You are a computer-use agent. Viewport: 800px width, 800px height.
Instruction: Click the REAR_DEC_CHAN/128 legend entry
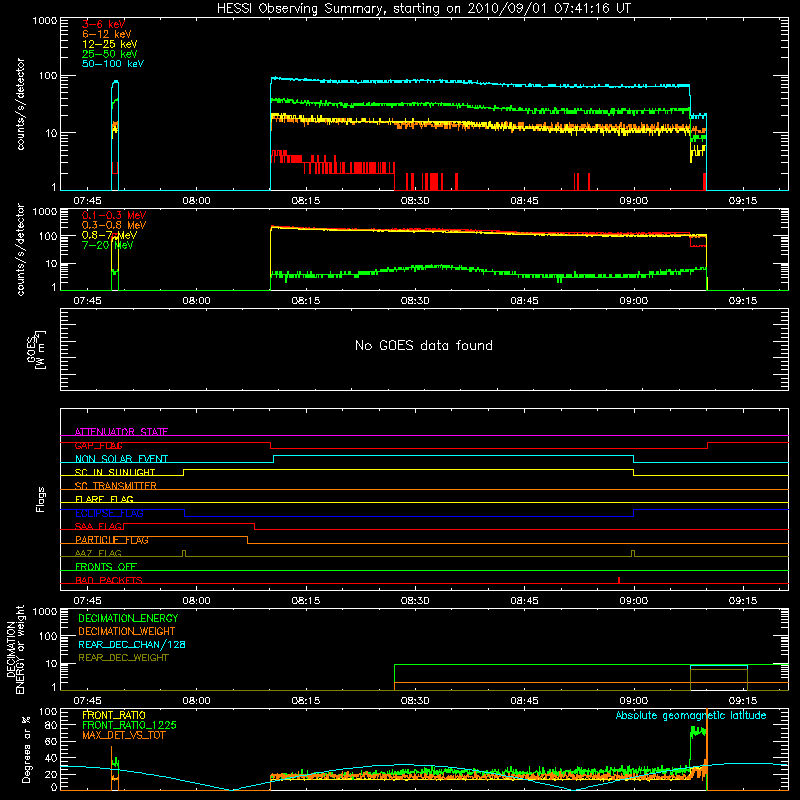pos(132,644)
